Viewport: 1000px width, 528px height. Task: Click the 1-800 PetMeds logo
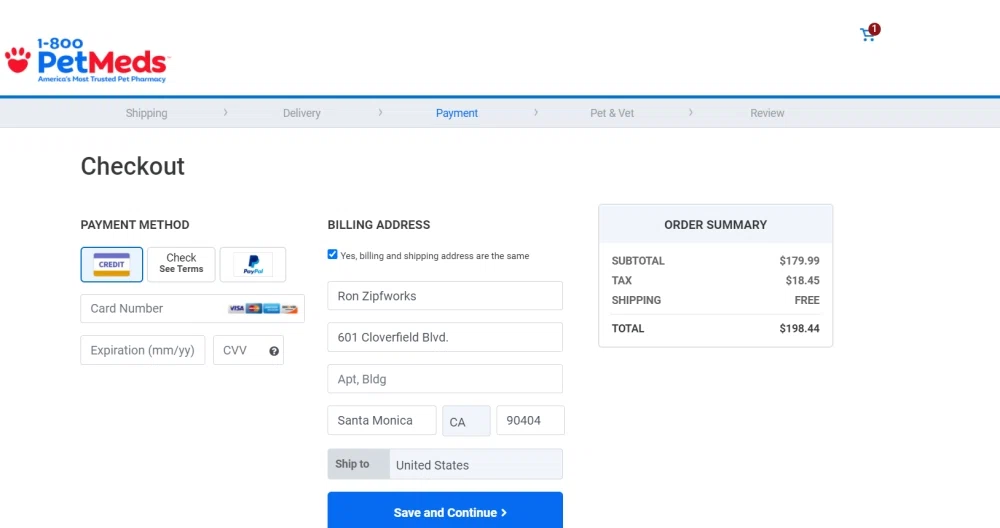[88, 60]
